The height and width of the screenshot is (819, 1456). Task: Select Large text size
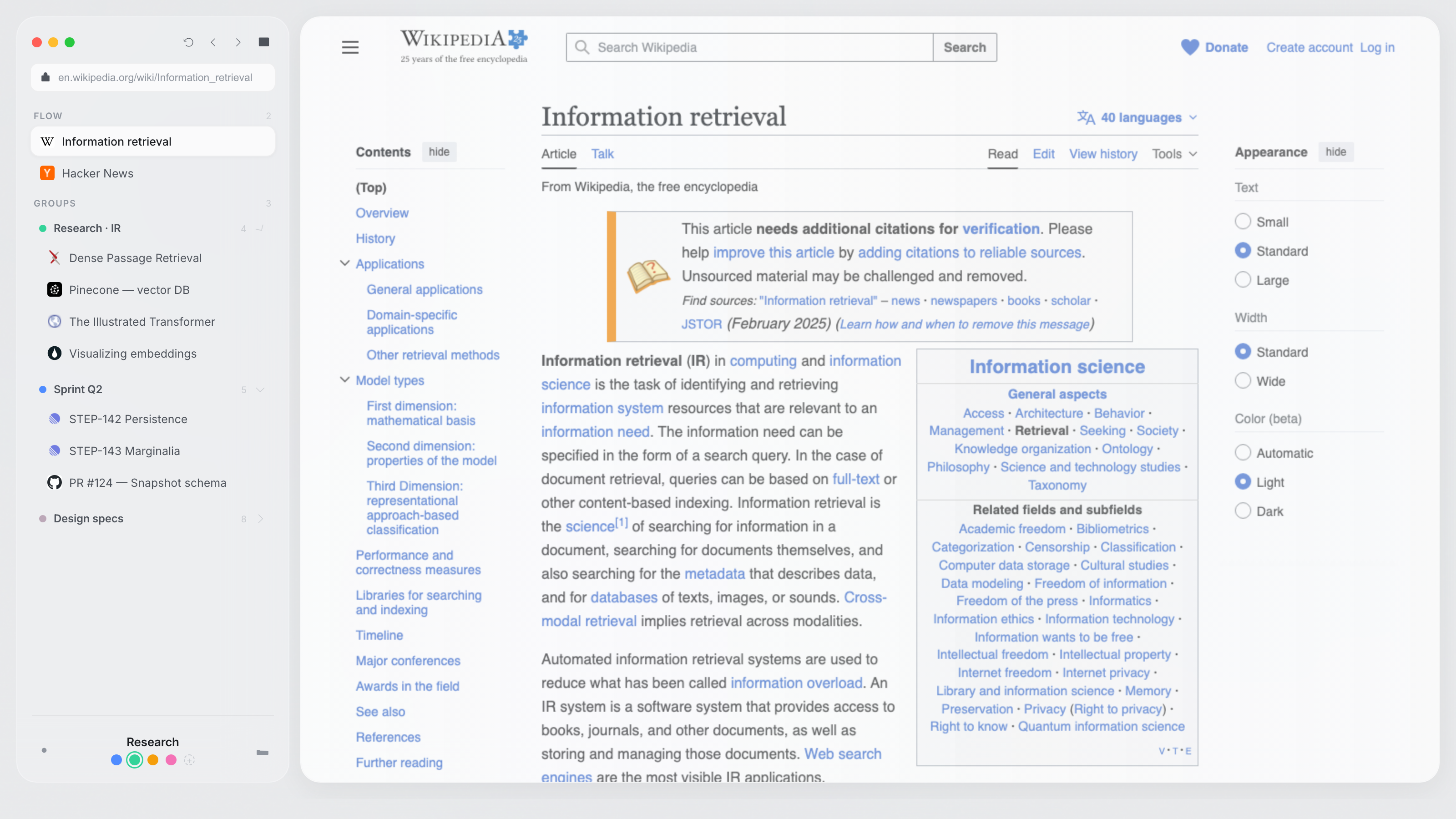pyautogui.click(x=1242, y=280)
